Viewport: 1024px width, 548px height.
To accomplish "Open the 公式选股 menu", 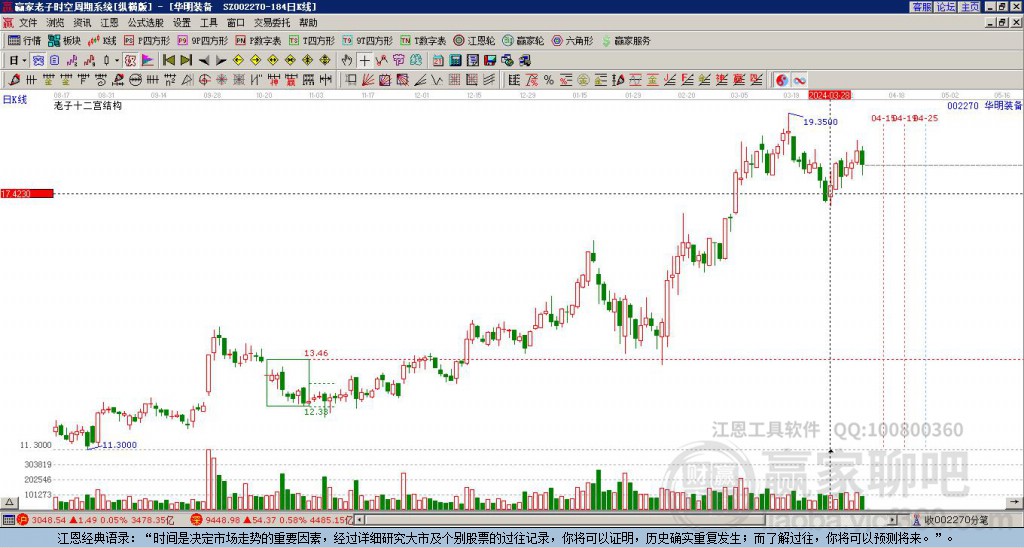I will (x=146, y=23).
